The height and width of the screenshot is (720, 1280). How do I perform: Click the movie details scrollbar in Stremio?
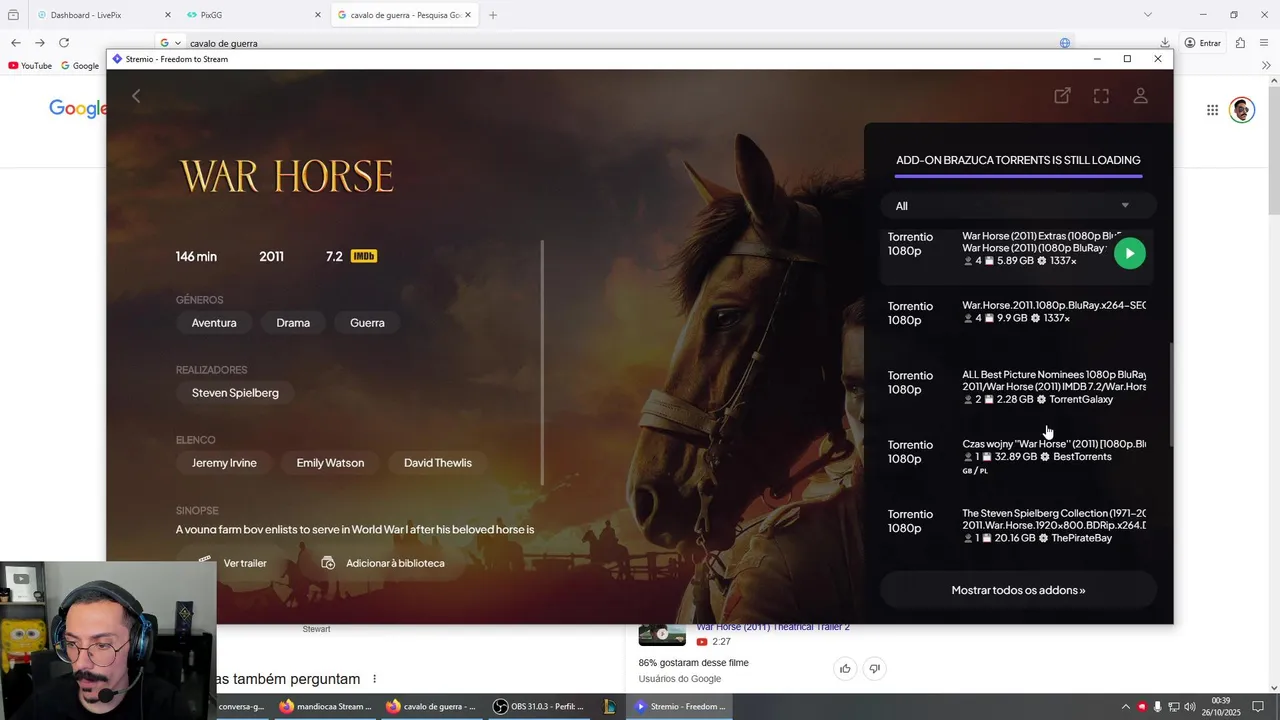[542, 362]
